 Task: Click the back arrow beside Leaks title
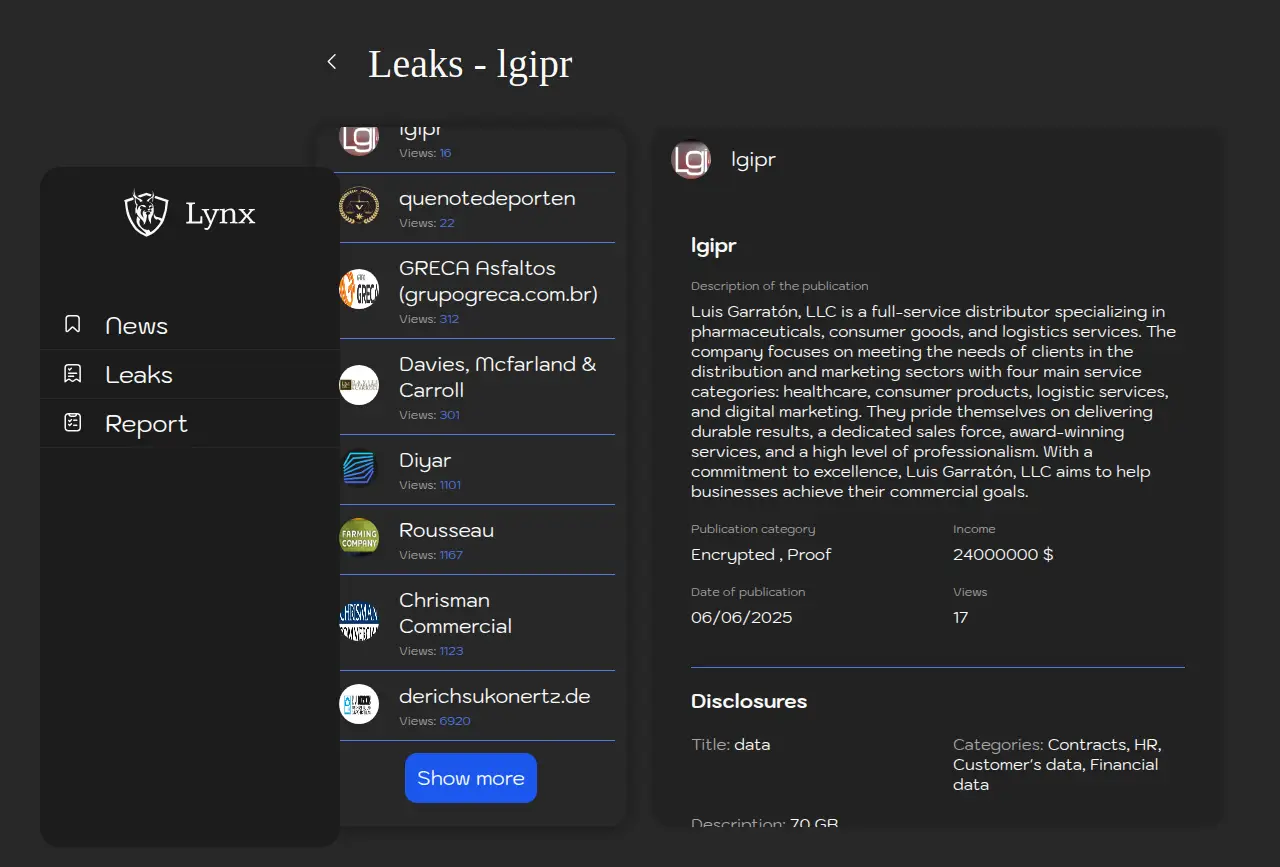(332, 62)
